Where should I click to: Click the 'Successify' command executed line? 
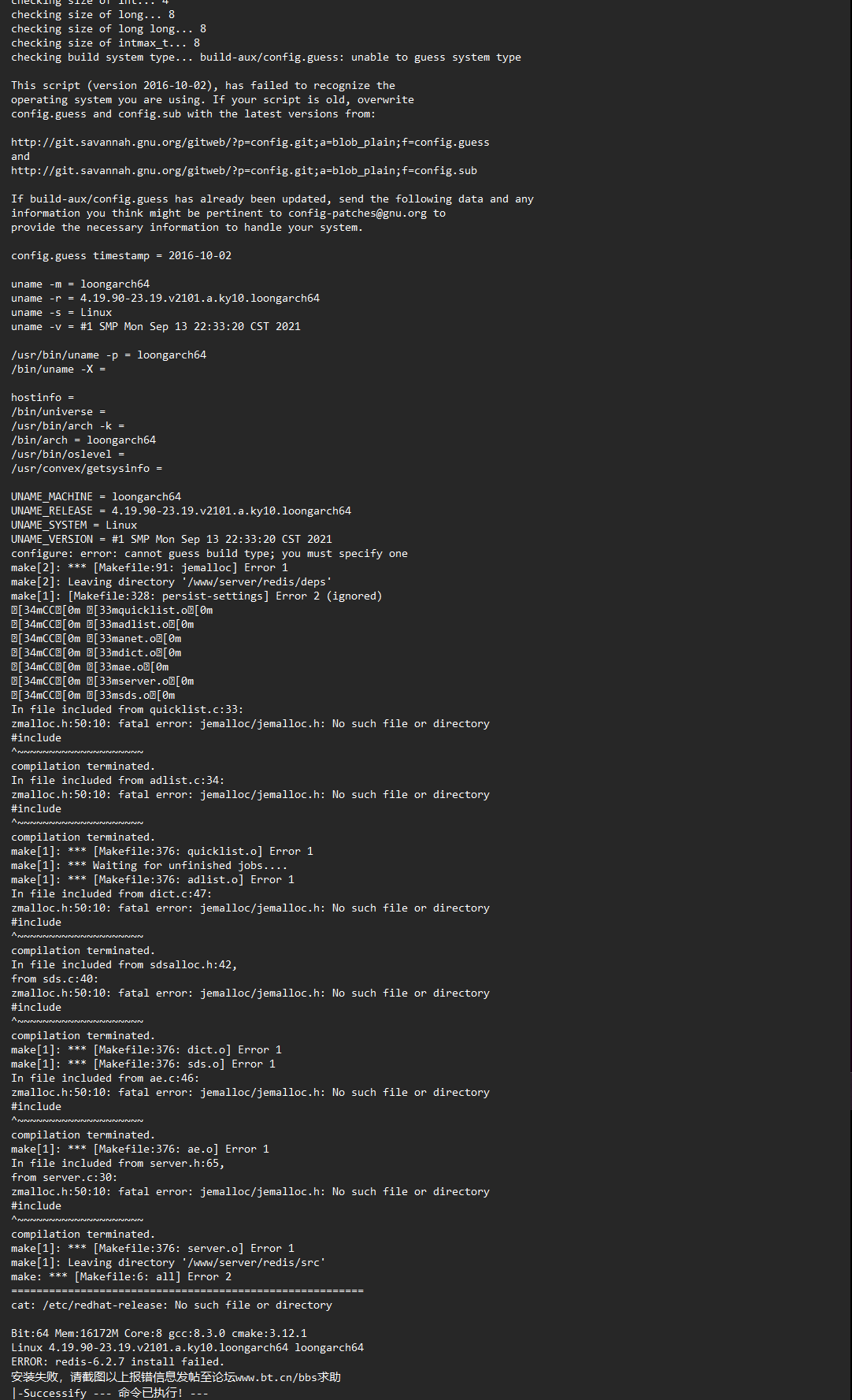pos(109,1393)
